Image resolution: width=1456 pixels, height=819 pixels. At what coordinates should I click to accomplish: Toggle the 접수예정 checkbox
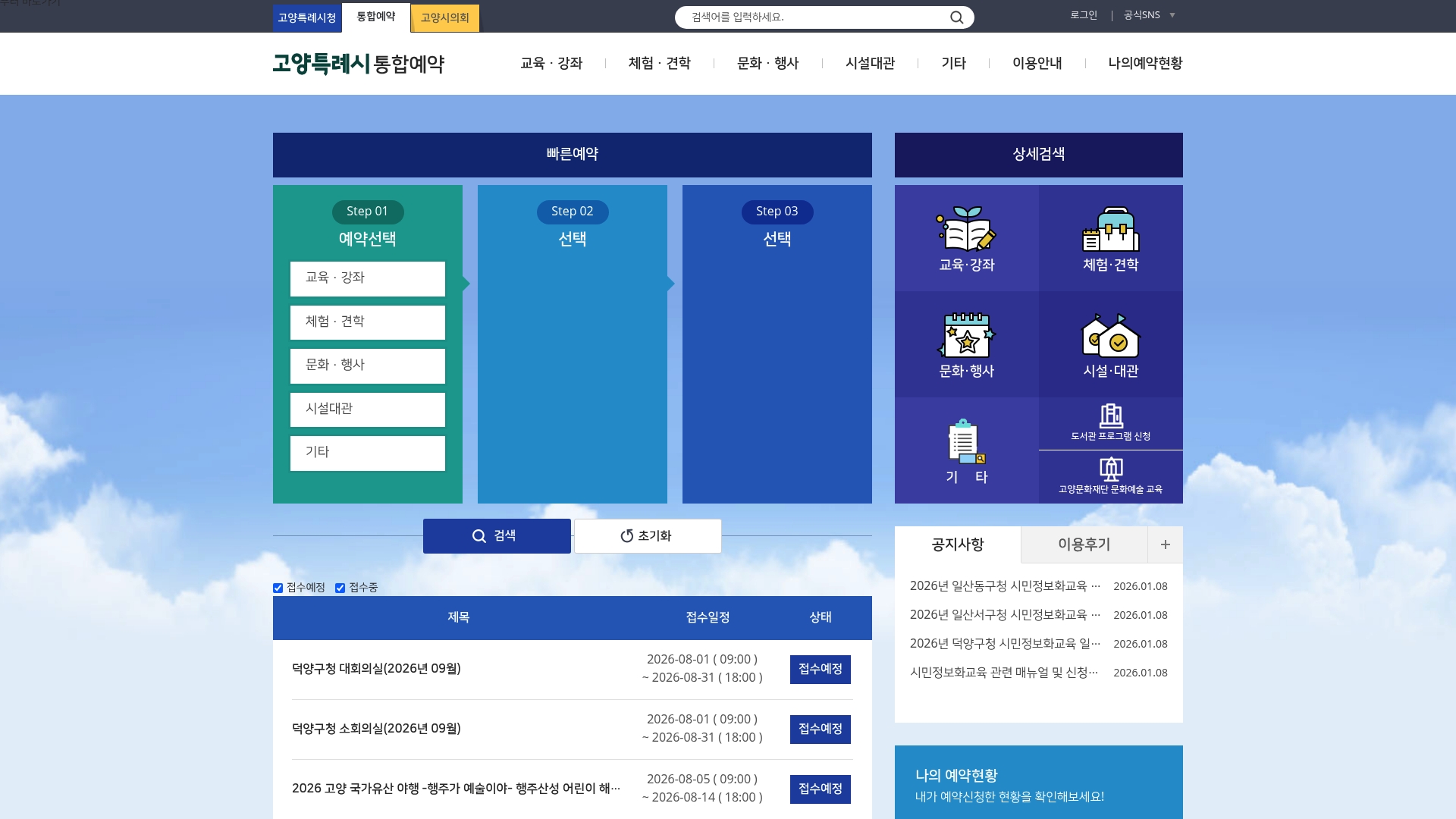[x=278, y=588]
